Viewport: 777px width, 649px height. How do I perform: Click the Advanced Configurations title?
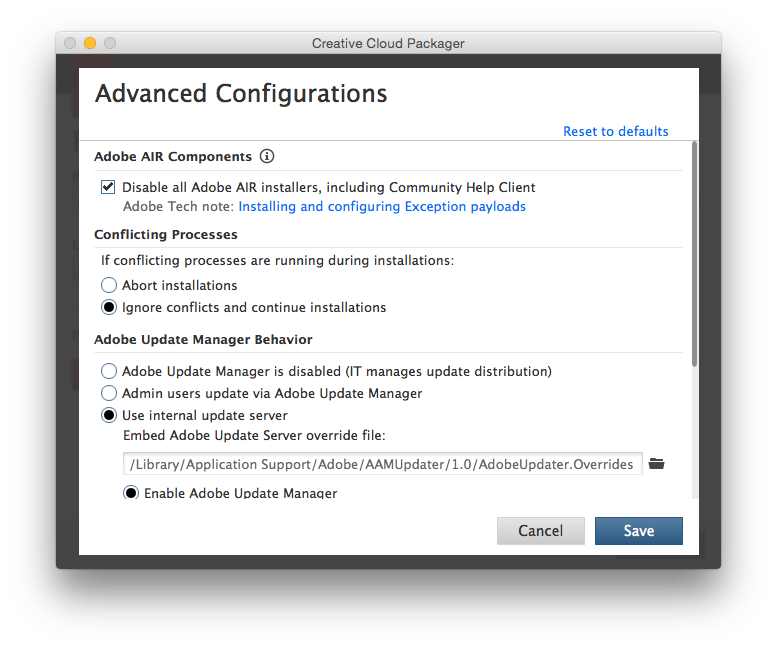241,94
